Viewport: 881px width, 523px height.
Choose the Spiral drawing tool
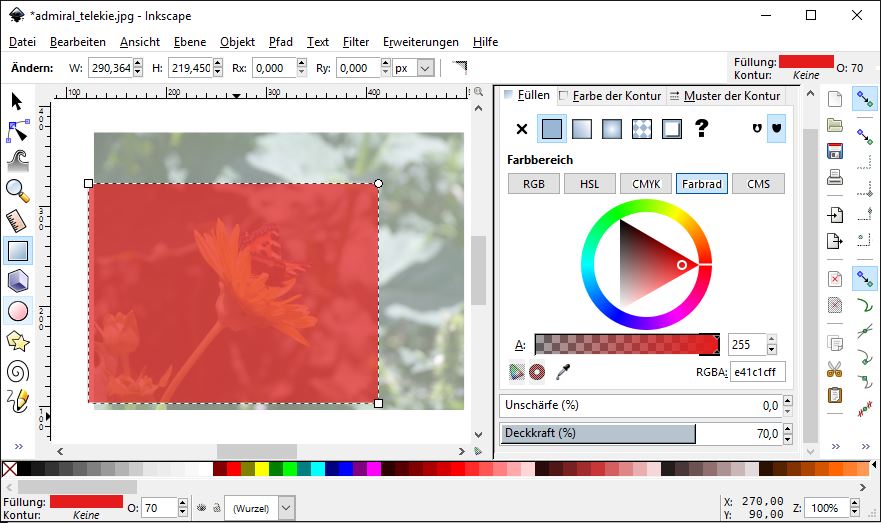(x=18, y=371)
